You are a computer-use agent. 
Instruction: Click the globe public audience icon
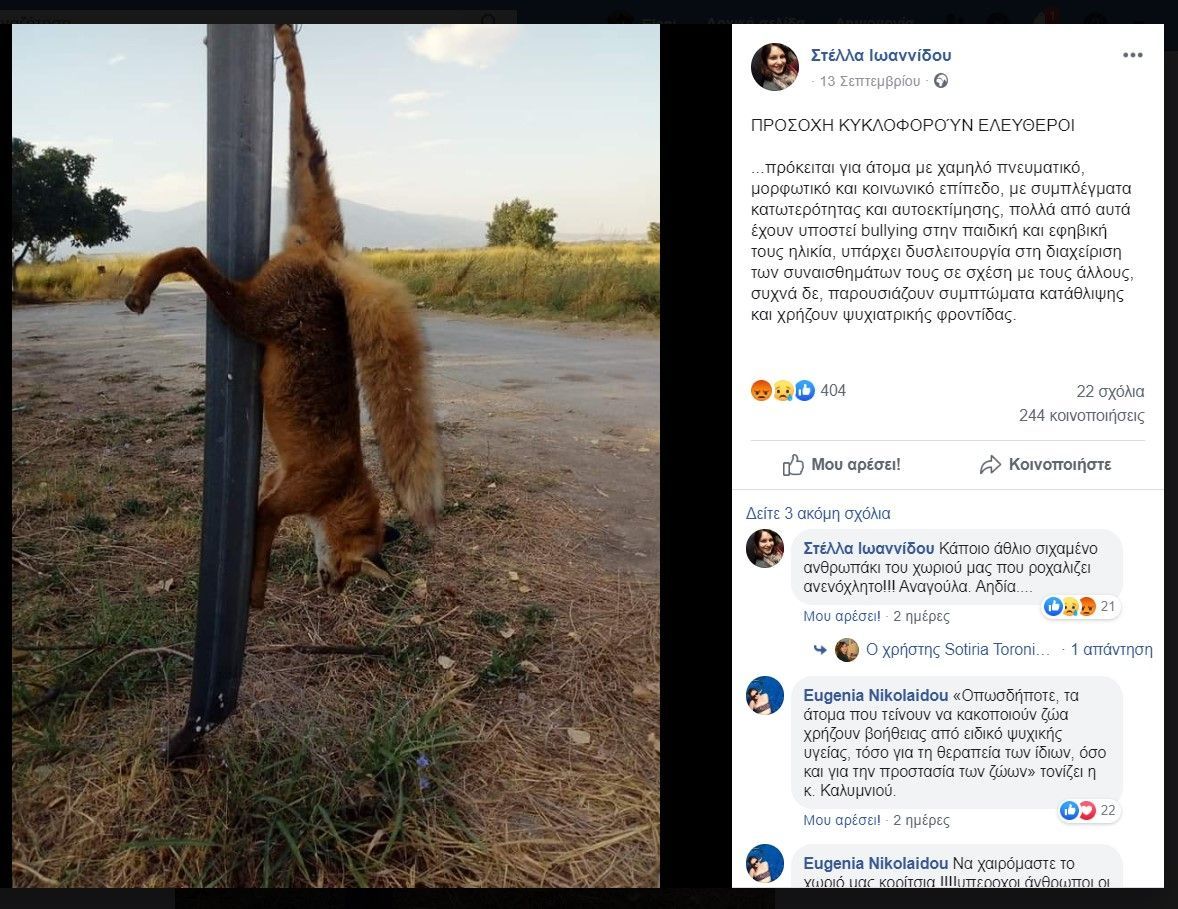940,81
